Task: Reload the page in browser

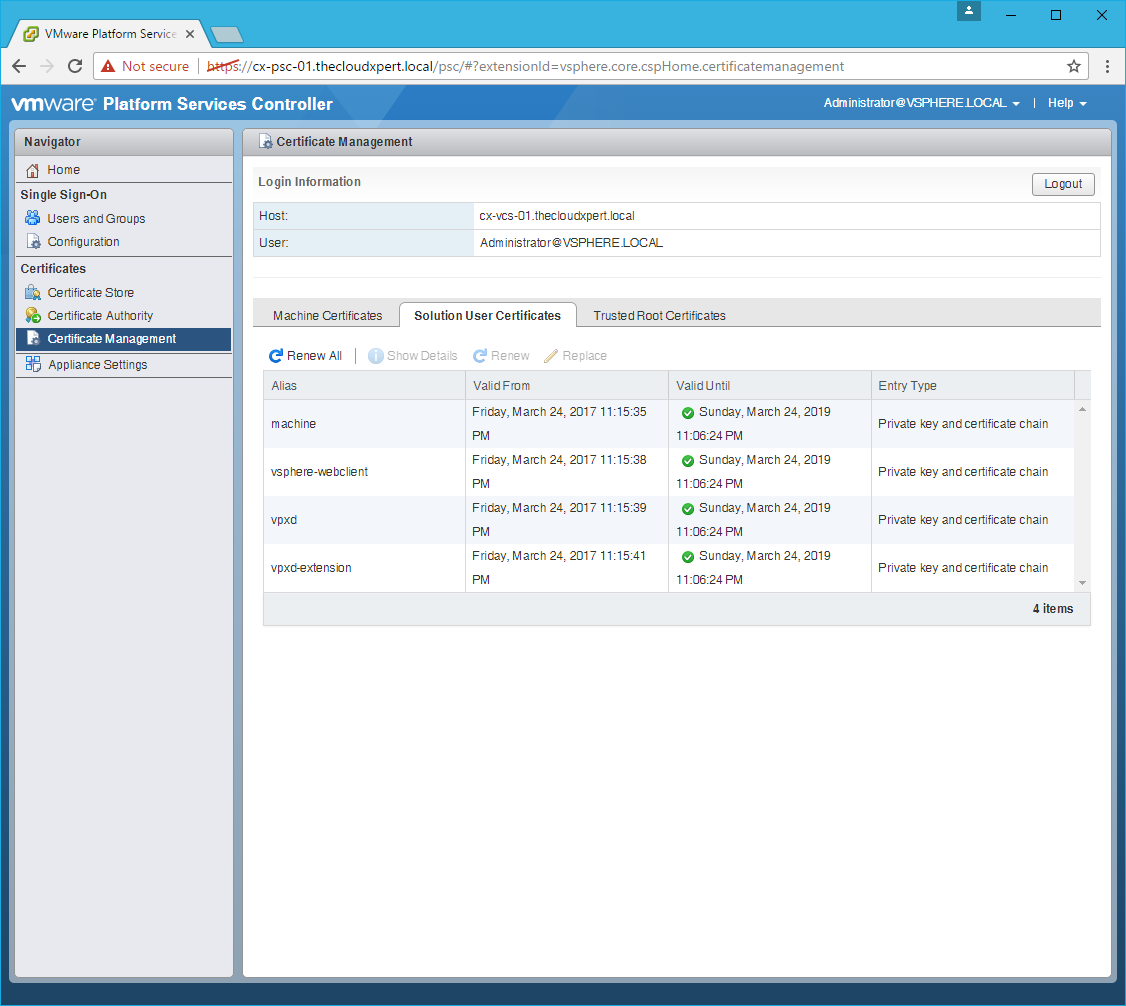Action: point(74,66)
